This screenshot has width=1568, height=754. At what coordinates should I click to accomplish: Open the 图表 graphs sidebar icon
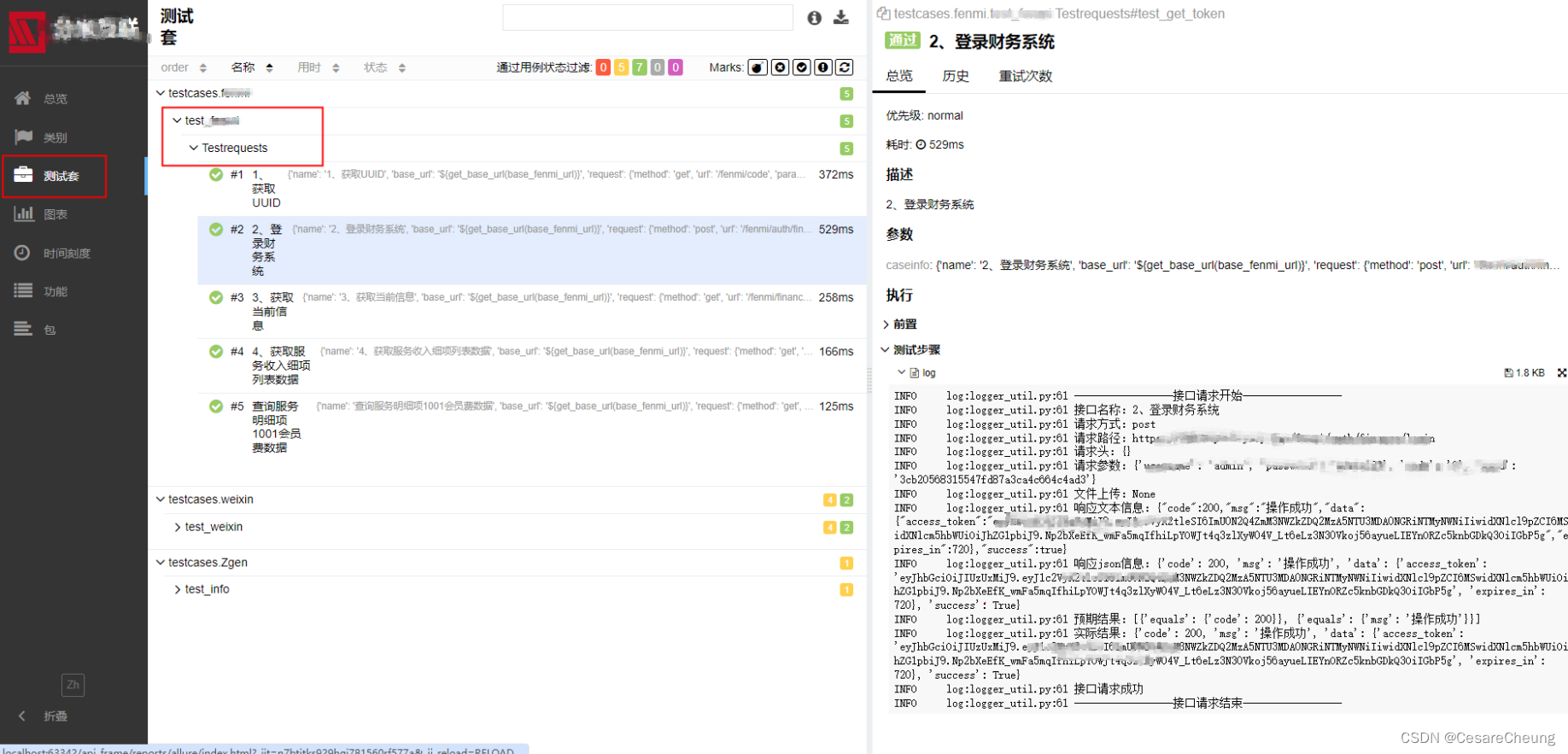[x=24, y=213]
